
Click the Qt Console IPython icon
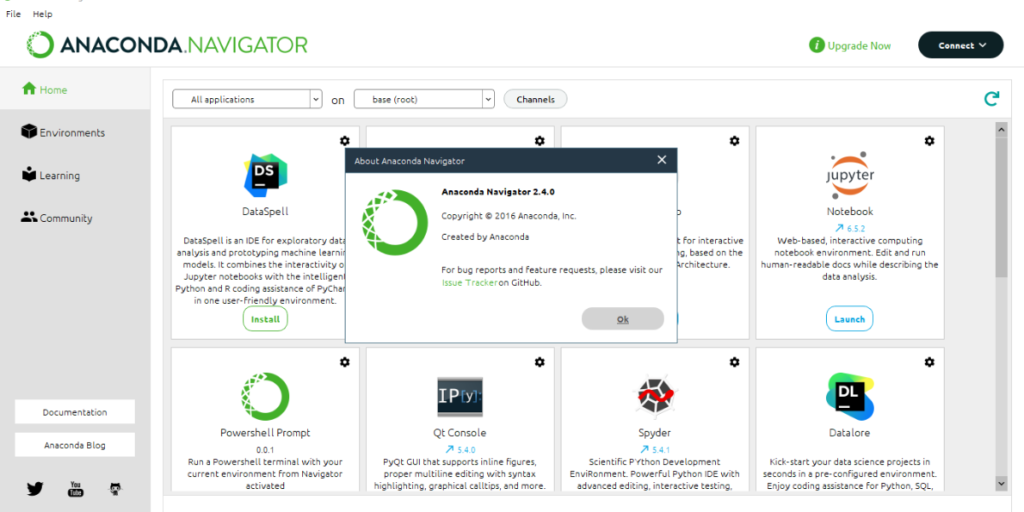point(460,396)
